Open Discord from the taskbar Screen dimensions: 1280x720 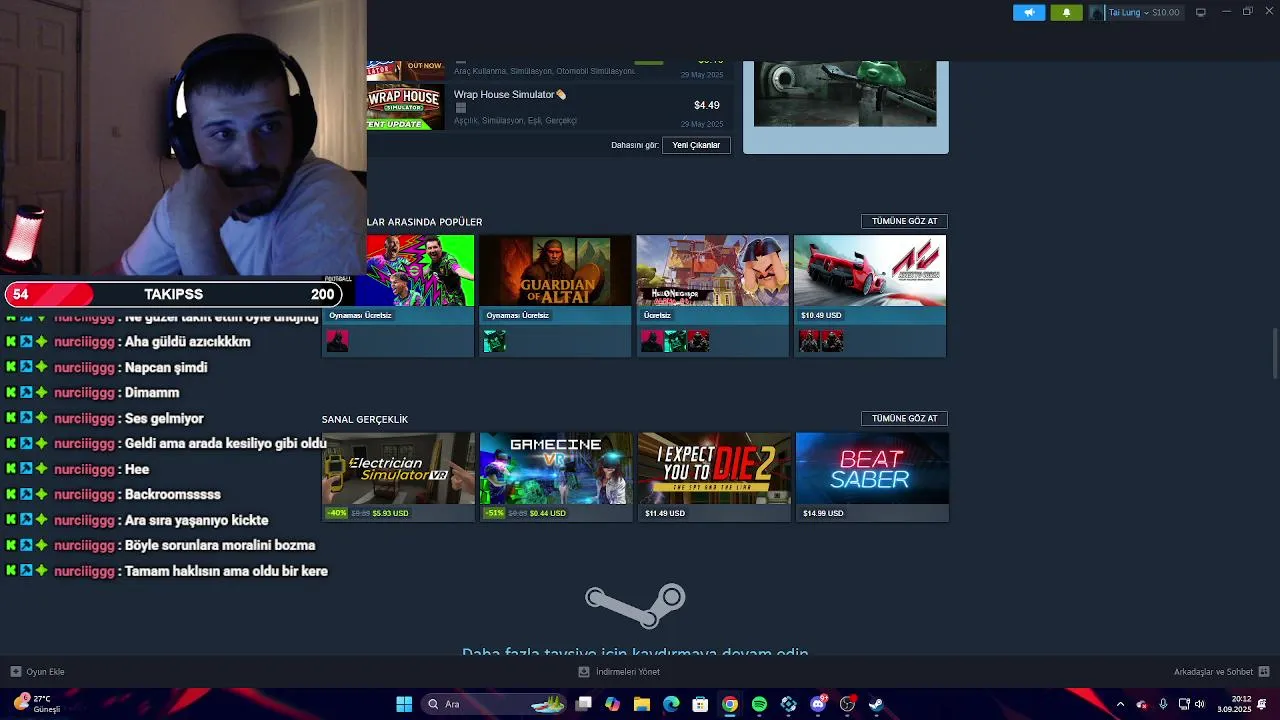pyautogui.click(x=818, y=704)
